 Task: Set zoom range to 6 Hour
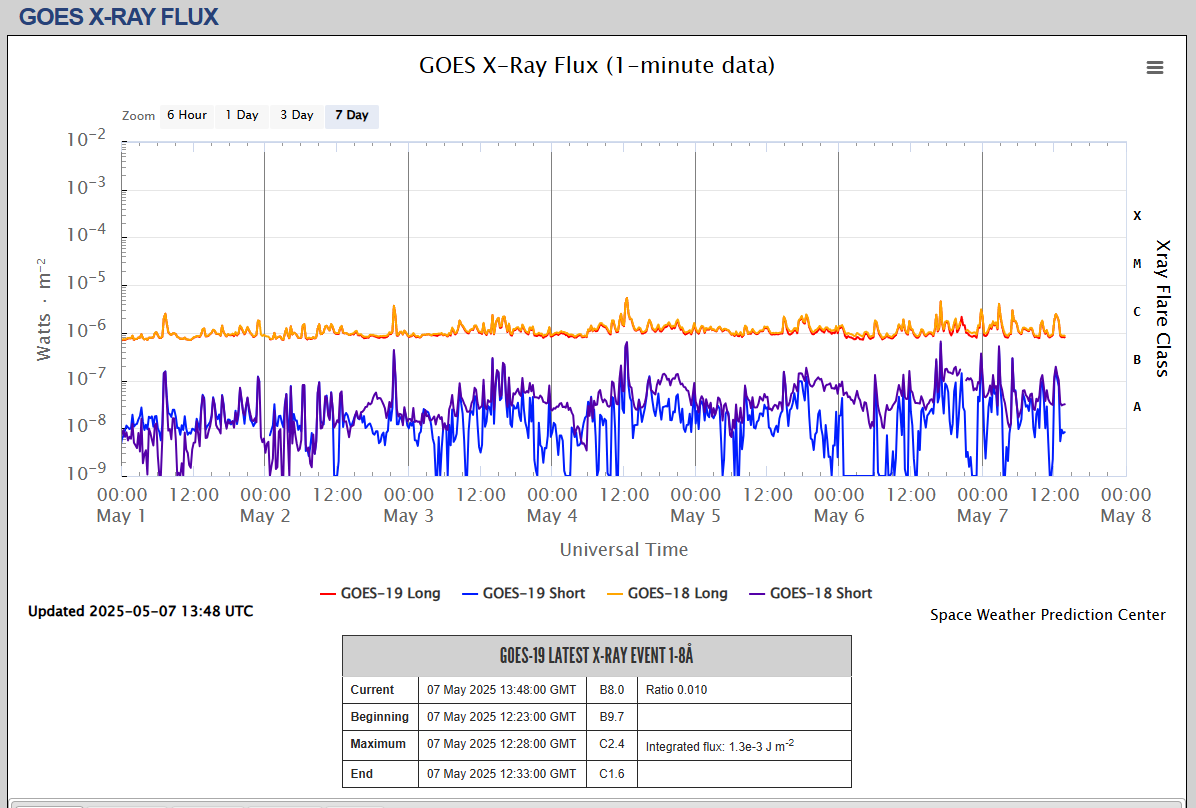coord(187,115)
